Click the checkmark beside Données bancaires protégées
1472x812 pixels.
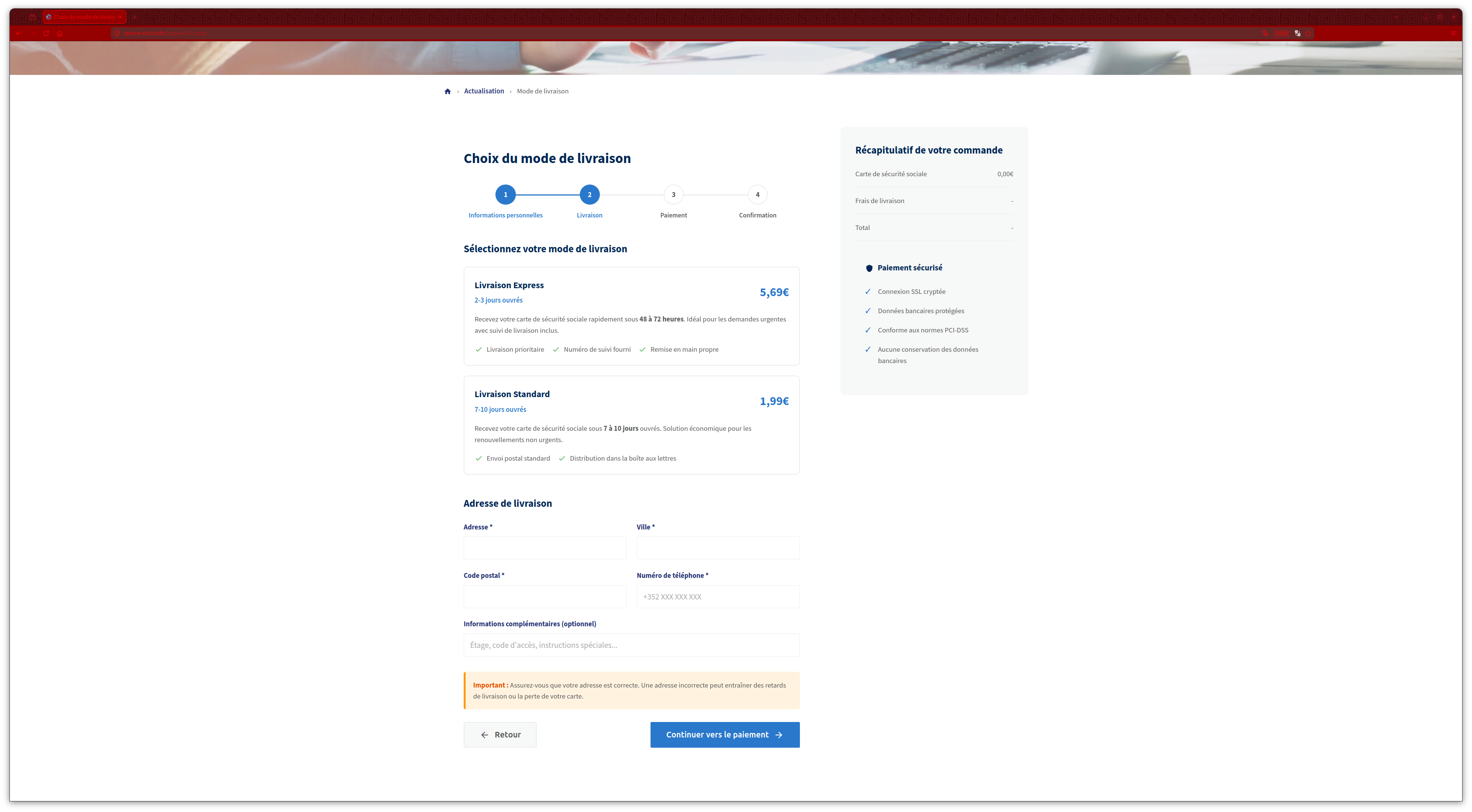(x=868, y=311)
